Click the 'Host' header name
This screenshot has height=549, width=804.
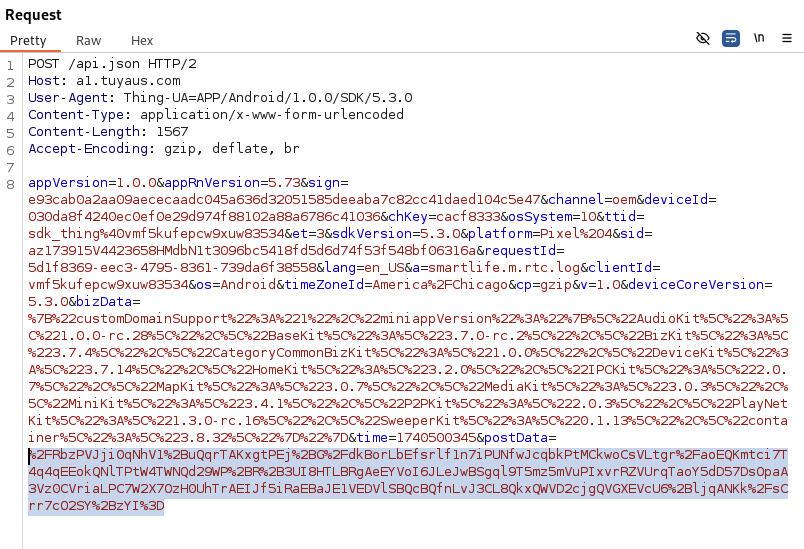44,80
